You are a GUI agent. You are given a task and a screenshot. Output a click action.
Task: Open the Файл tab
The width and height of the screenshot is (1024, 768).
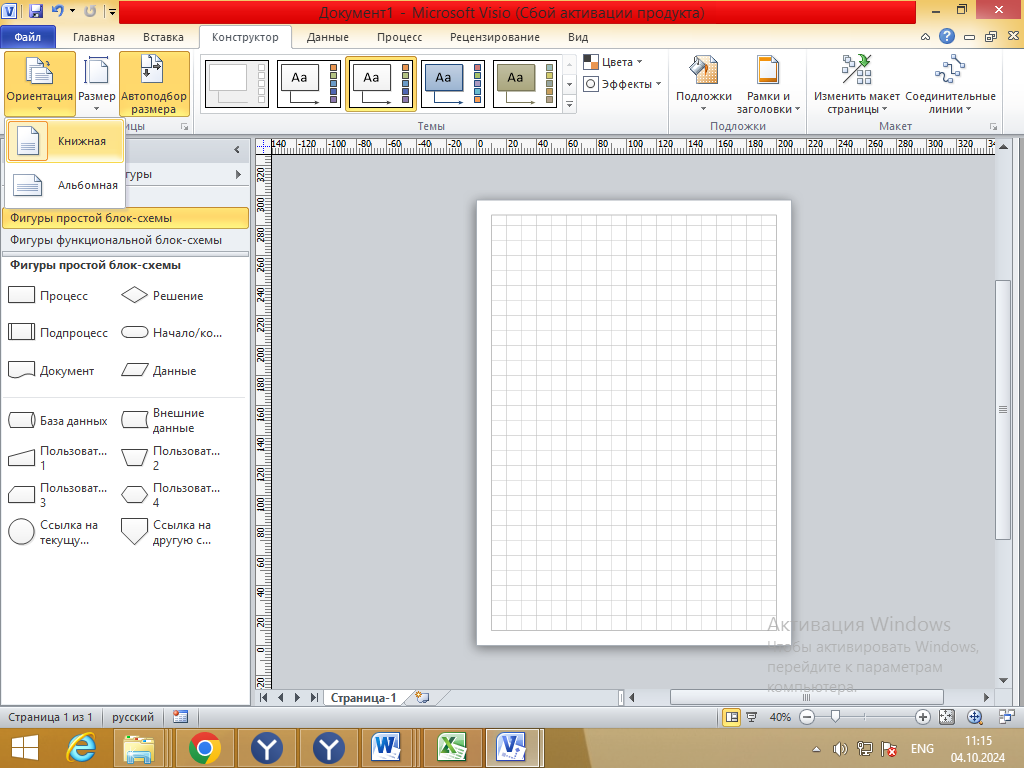pos(28,37)
